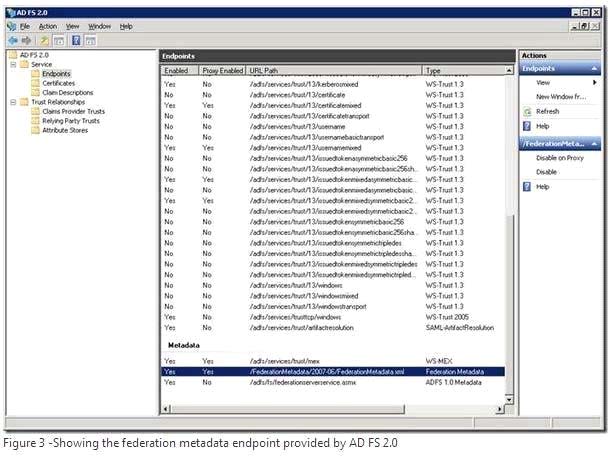This screenshot has height=456, width=612.
Task: Click the Attribute Stores folder icon
Action: click(36, 130)
